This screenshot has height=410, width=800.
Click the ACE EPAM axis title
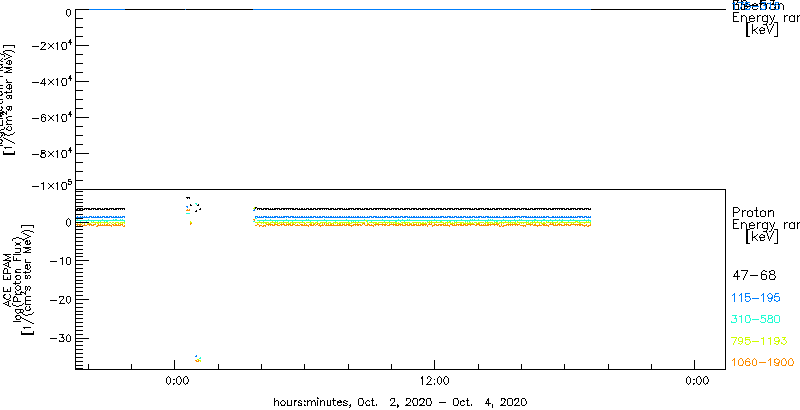click(9, 279)
